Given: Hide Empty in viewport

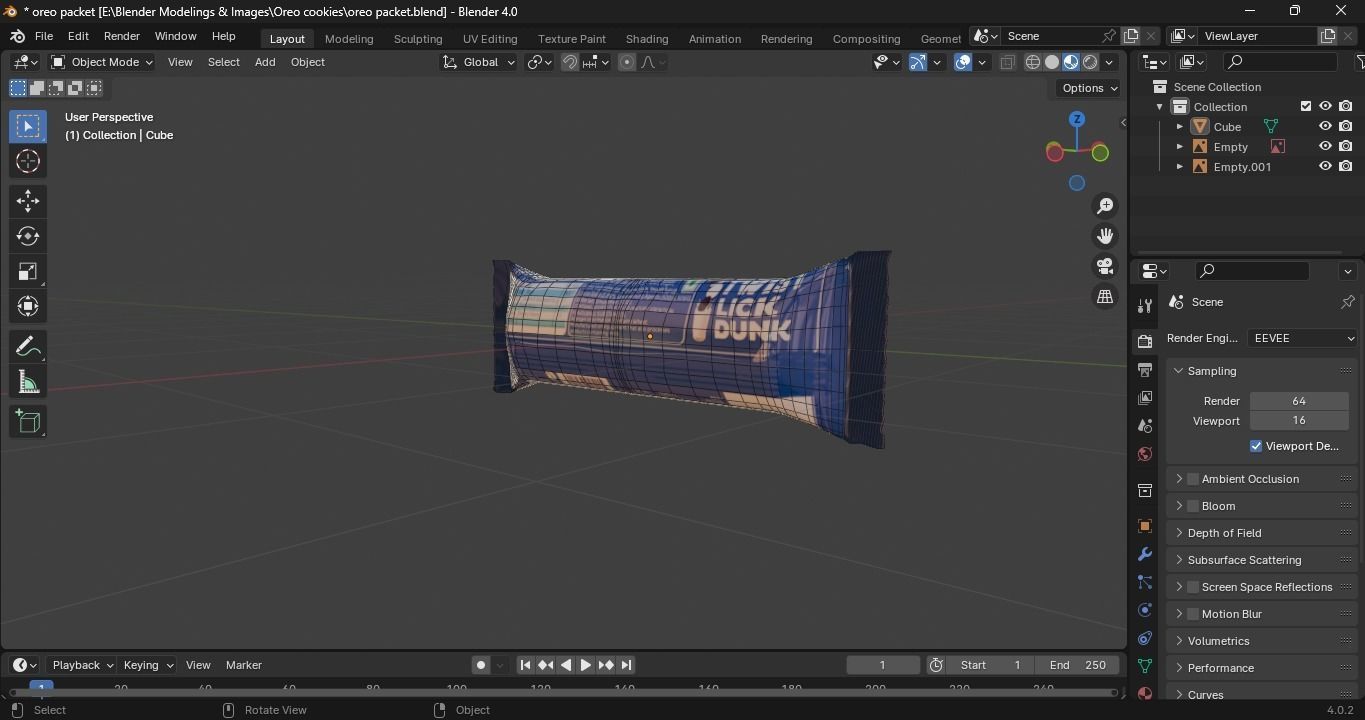Looking at the screenshot, I should pos(1325,147).
